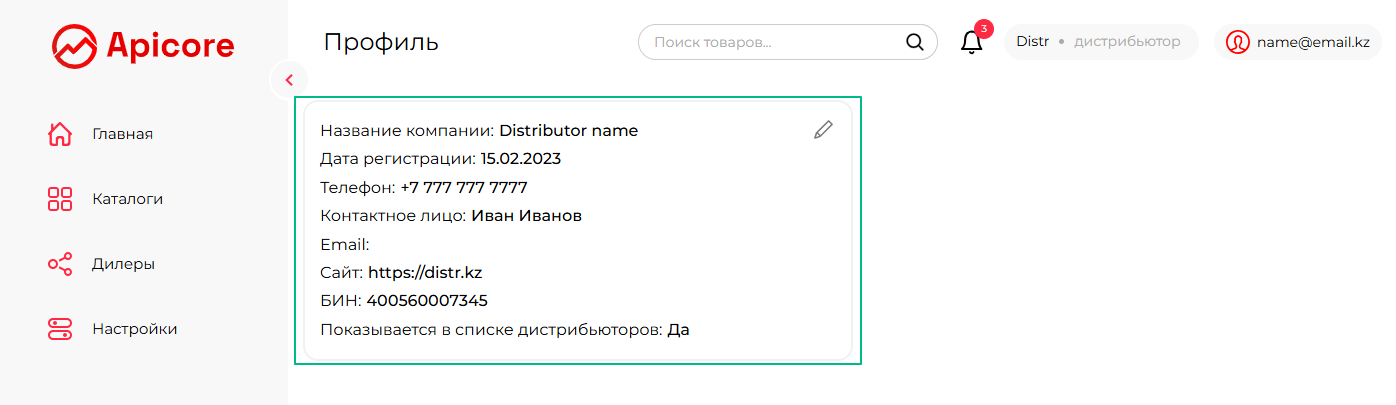
Task: Click the phone number +7 777 777 7777
Action: (x=464, y=187)
